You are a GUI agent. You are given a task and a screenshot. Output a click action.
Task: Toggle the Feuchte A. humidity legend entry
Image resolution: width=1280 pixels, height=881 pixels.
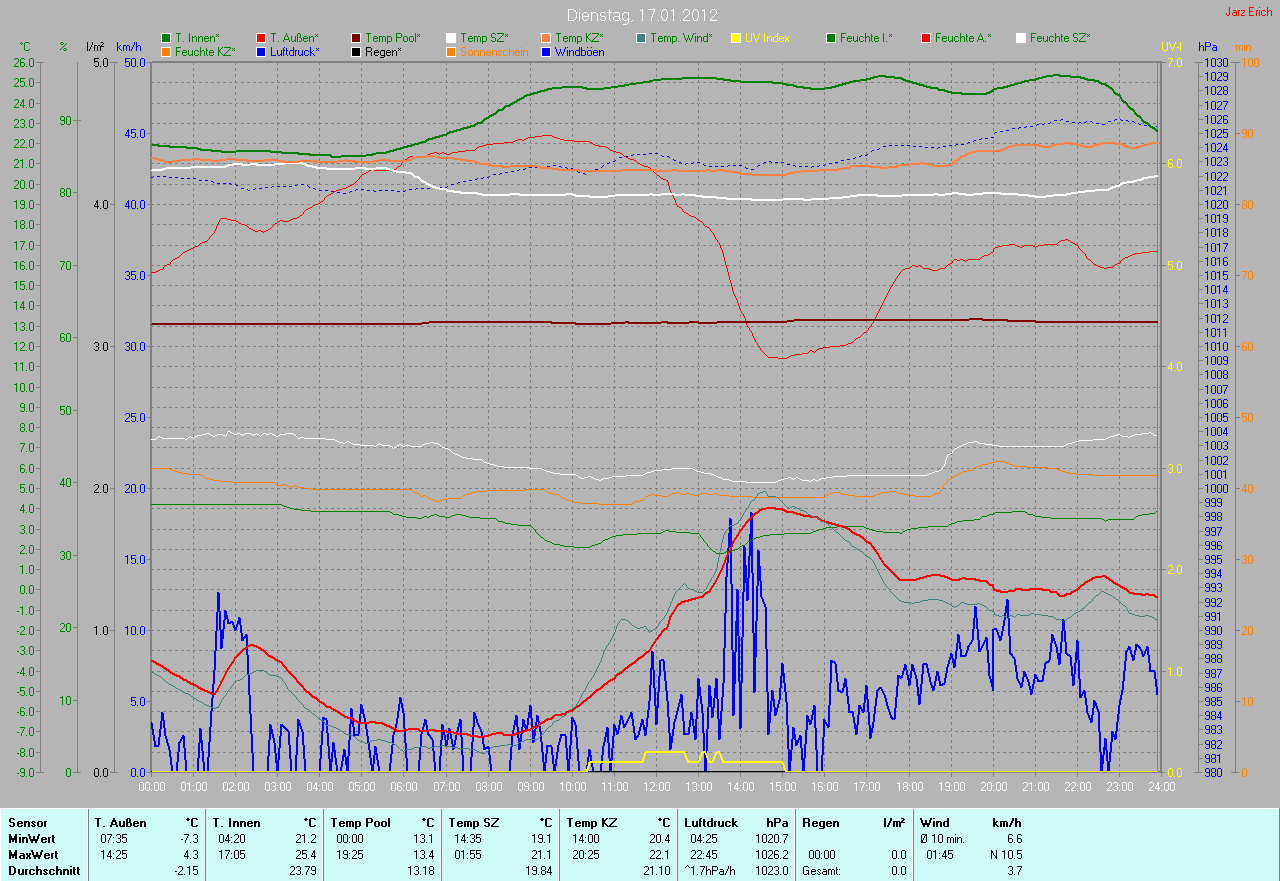tap(963, 38)
